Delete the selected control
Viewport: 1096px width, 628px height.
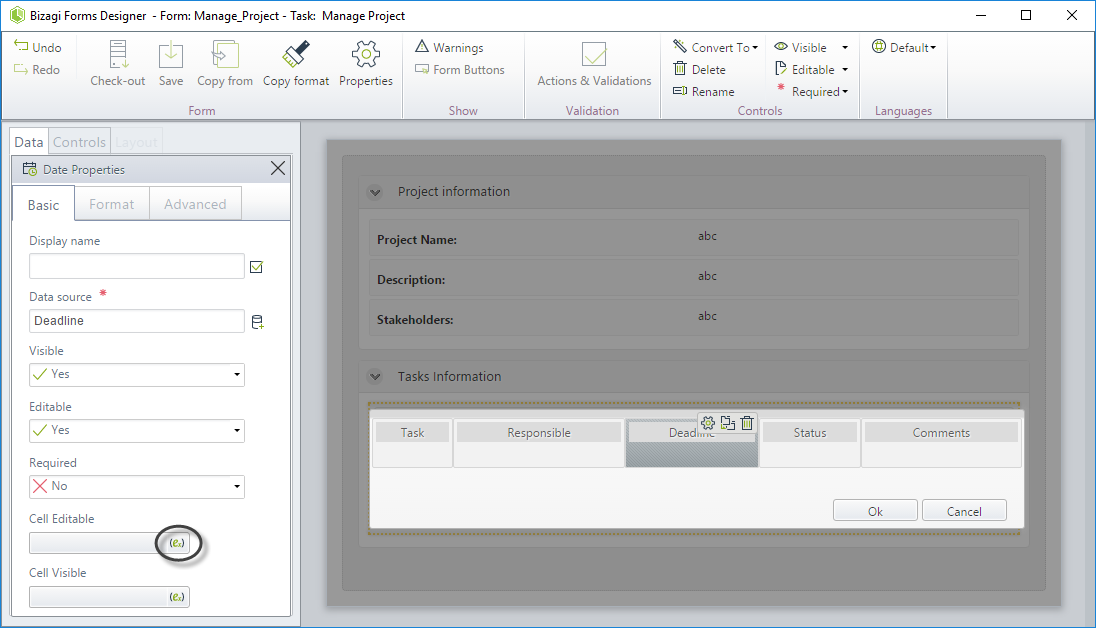[699, 69]
